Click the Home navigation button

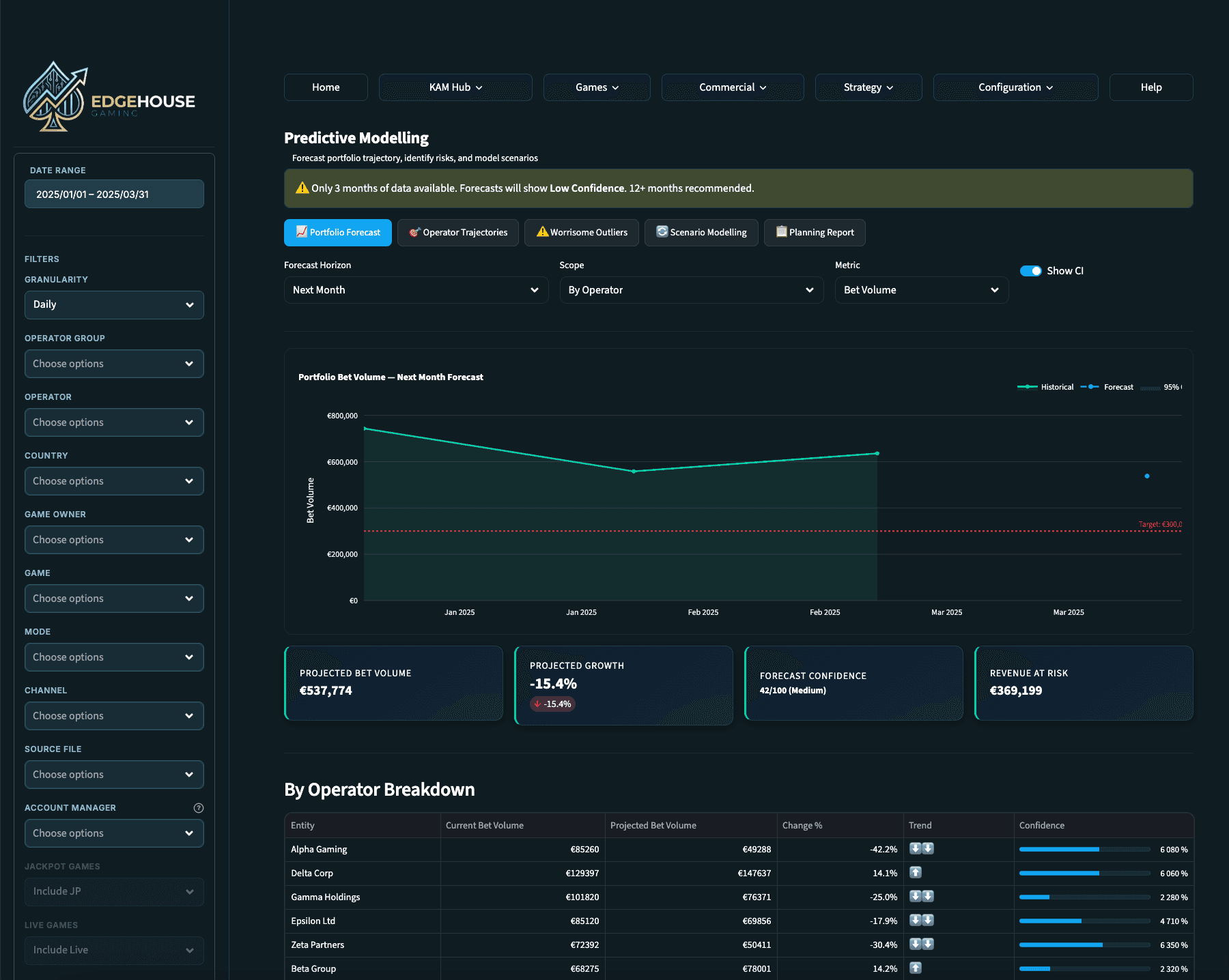[x=326, y=87]
